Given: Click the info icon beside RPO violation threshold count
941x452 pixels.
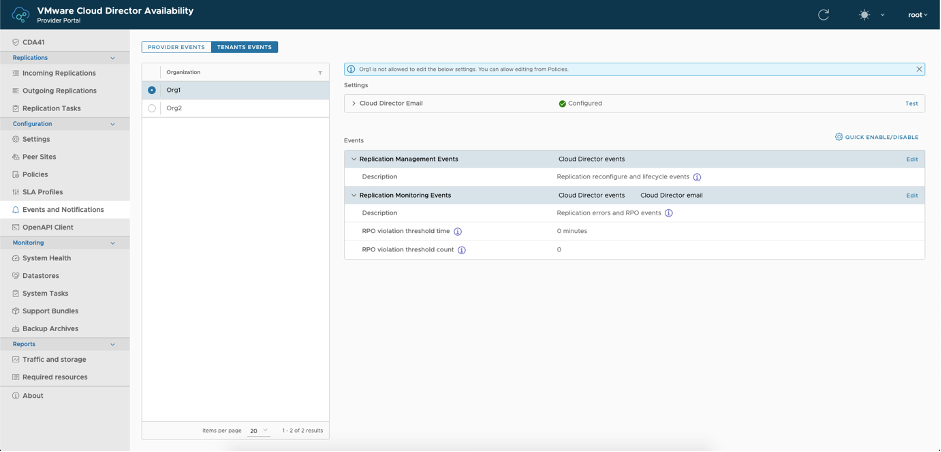Looking at the screenshot, I should tap(462, 249).
